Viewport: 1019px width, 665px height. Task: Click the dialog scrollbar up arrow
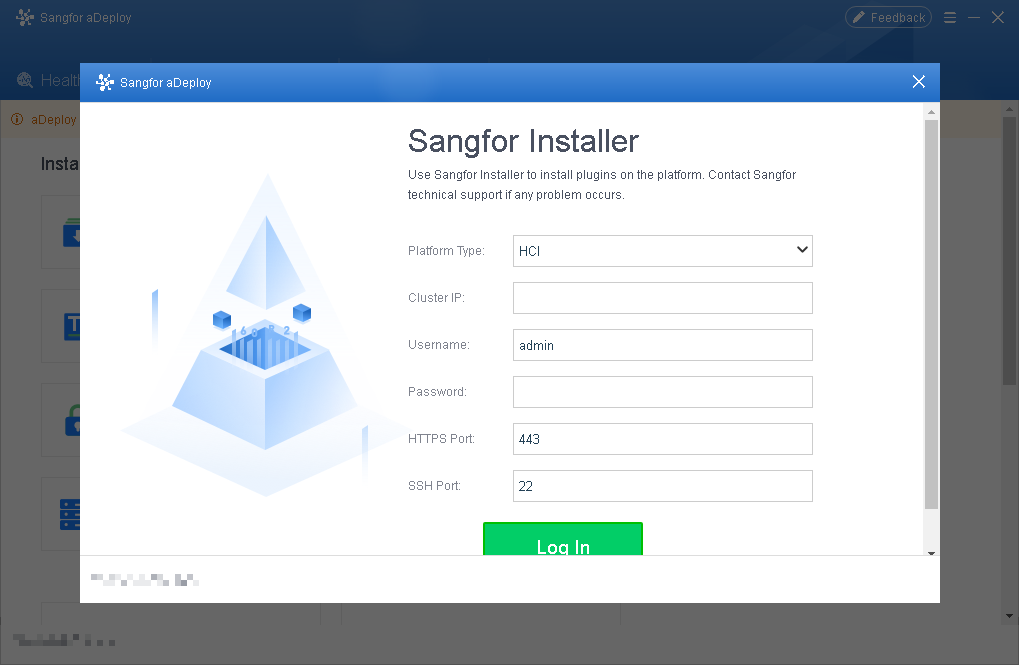click(x=931, y=112)
